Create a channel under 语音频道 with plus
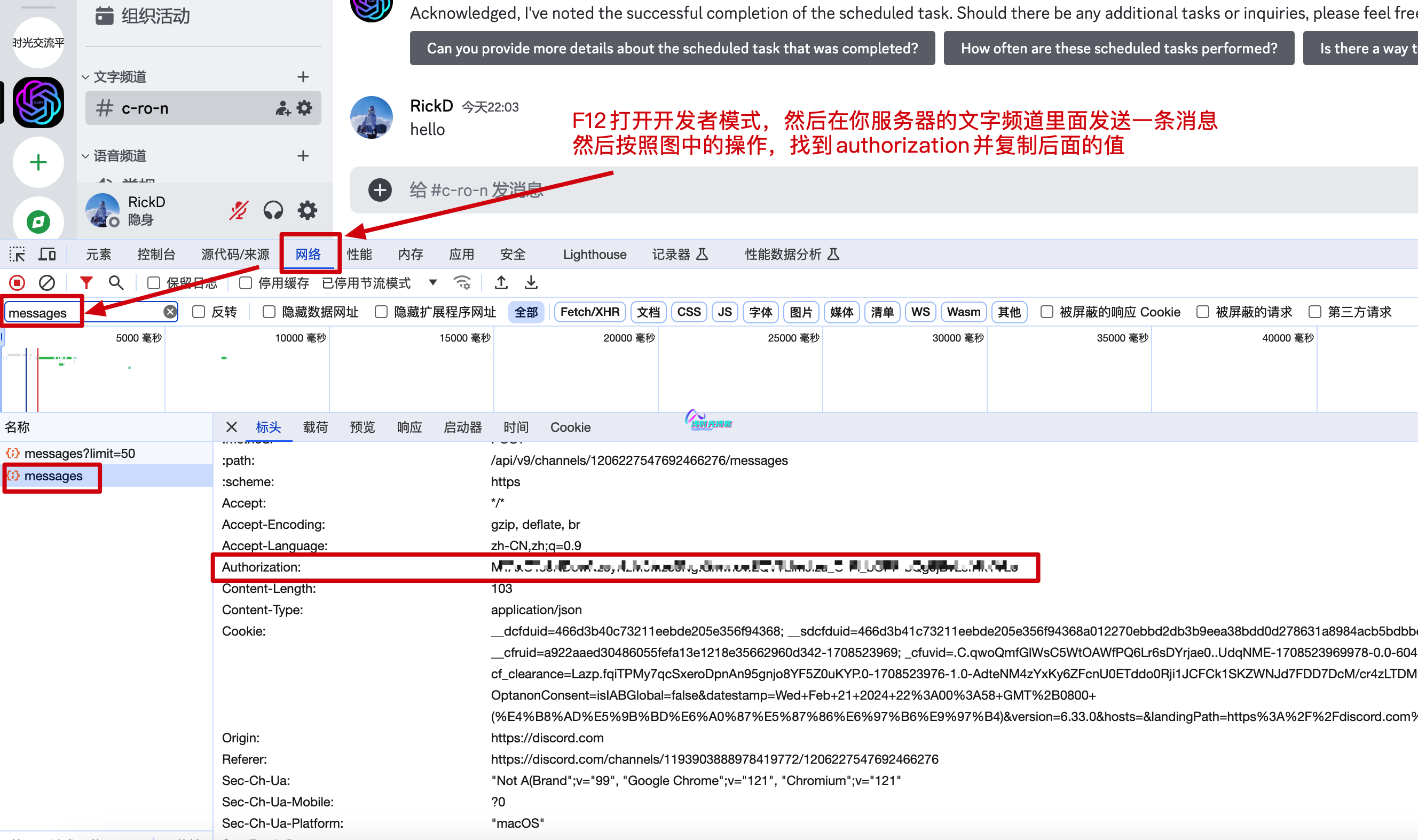 coord(303,156)
